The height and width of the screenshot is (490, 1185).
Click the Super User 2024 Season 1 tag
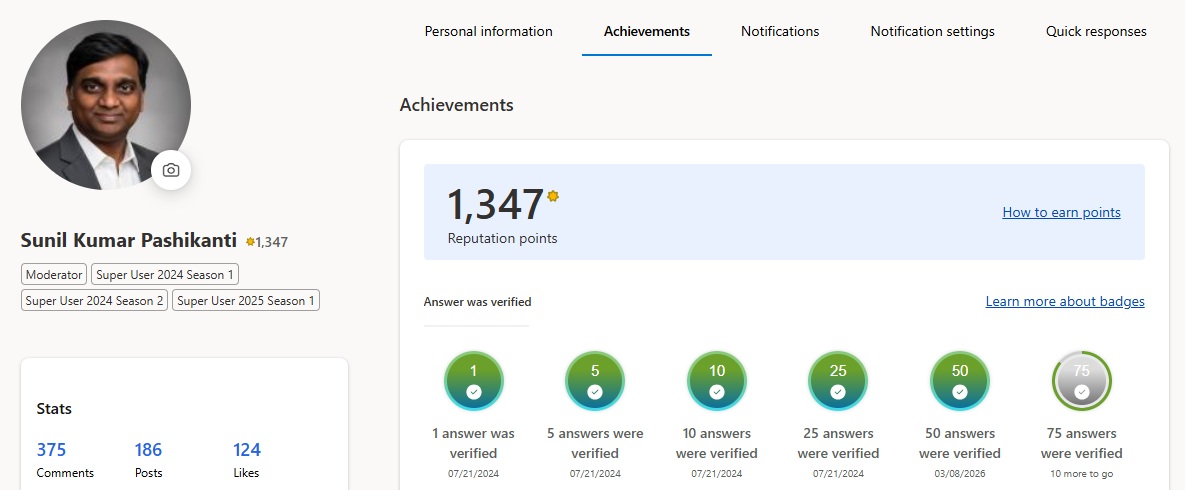[x=165, y=274]
